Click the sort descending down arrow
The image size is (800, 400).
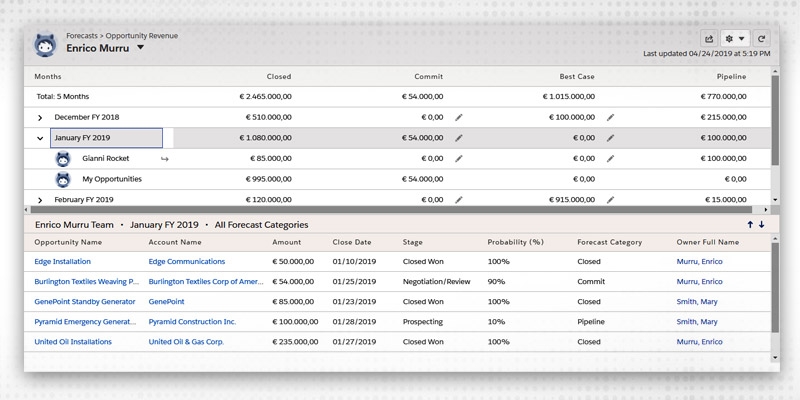coord(761,225)
